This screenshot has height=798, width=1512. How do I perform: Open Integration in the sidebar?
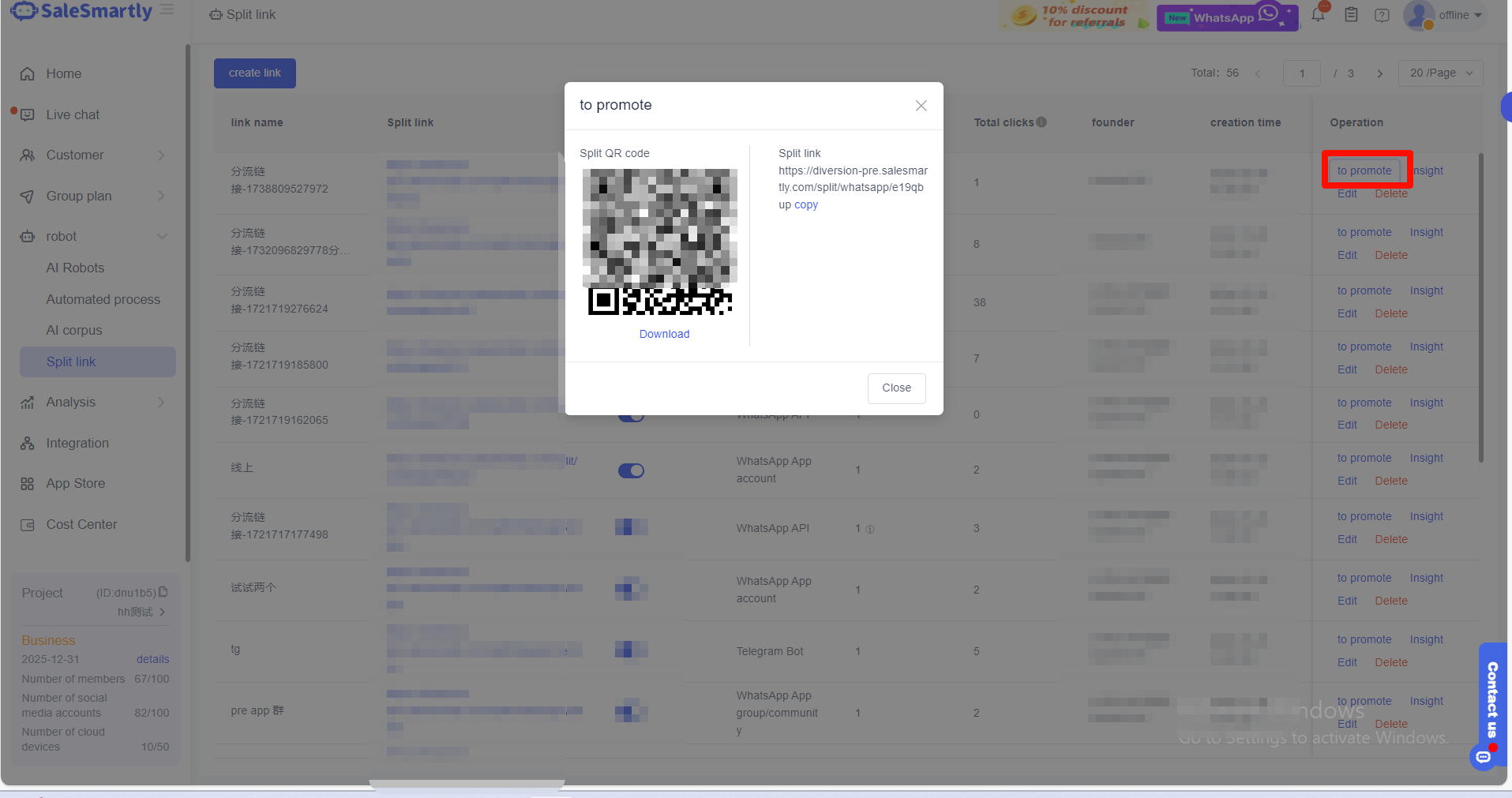click(x=77, y=443)
